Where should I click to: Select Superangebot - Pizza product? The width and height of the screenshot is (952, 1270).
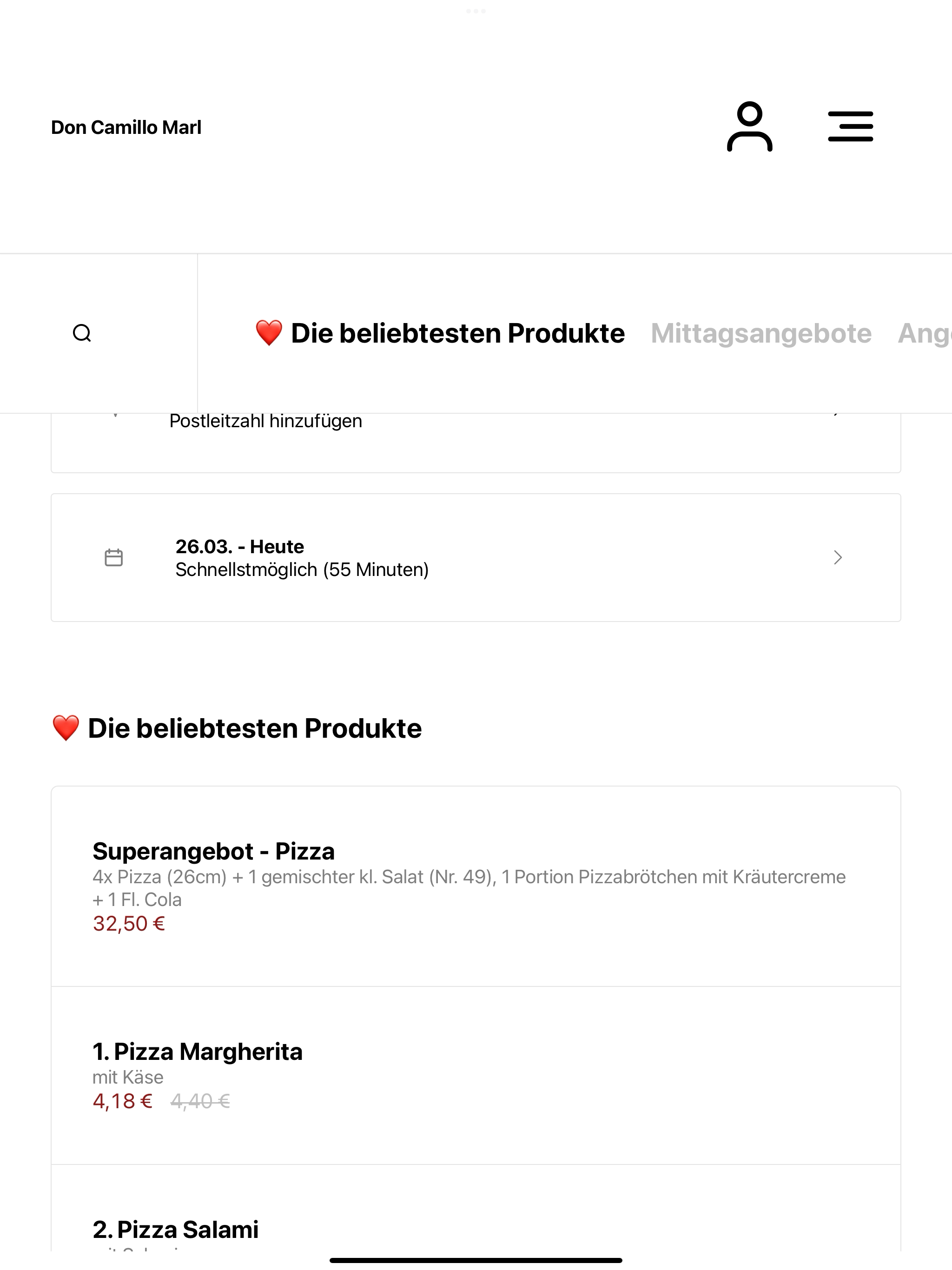click(x=476, y=886)
